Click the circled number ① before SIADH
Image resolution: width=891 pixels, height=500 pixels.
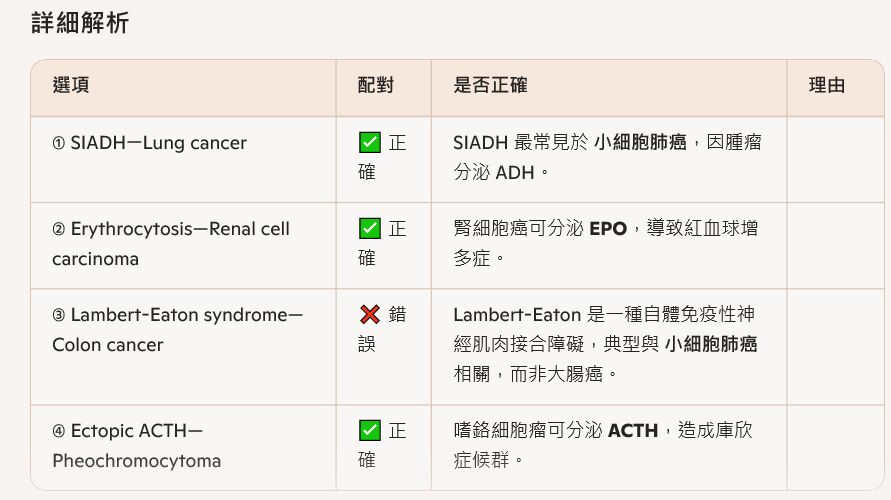[x=59, y=143]
